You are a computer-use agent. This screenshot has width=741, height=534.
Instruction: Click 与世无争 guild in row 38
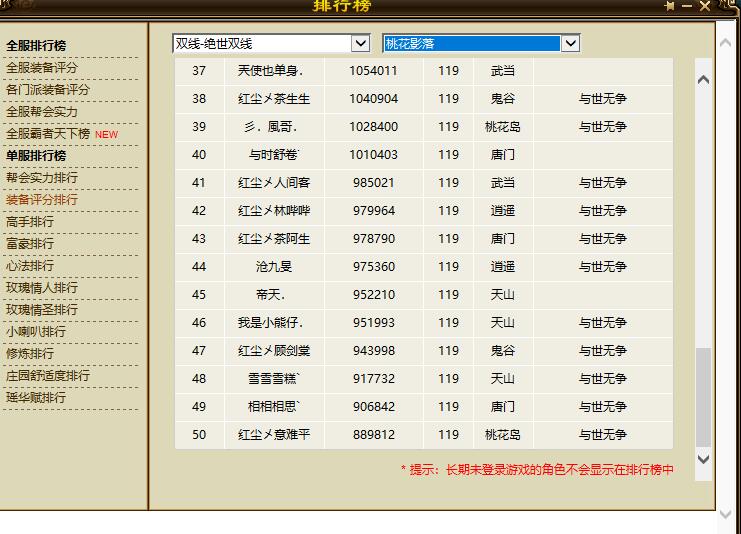tap(603, 99)
